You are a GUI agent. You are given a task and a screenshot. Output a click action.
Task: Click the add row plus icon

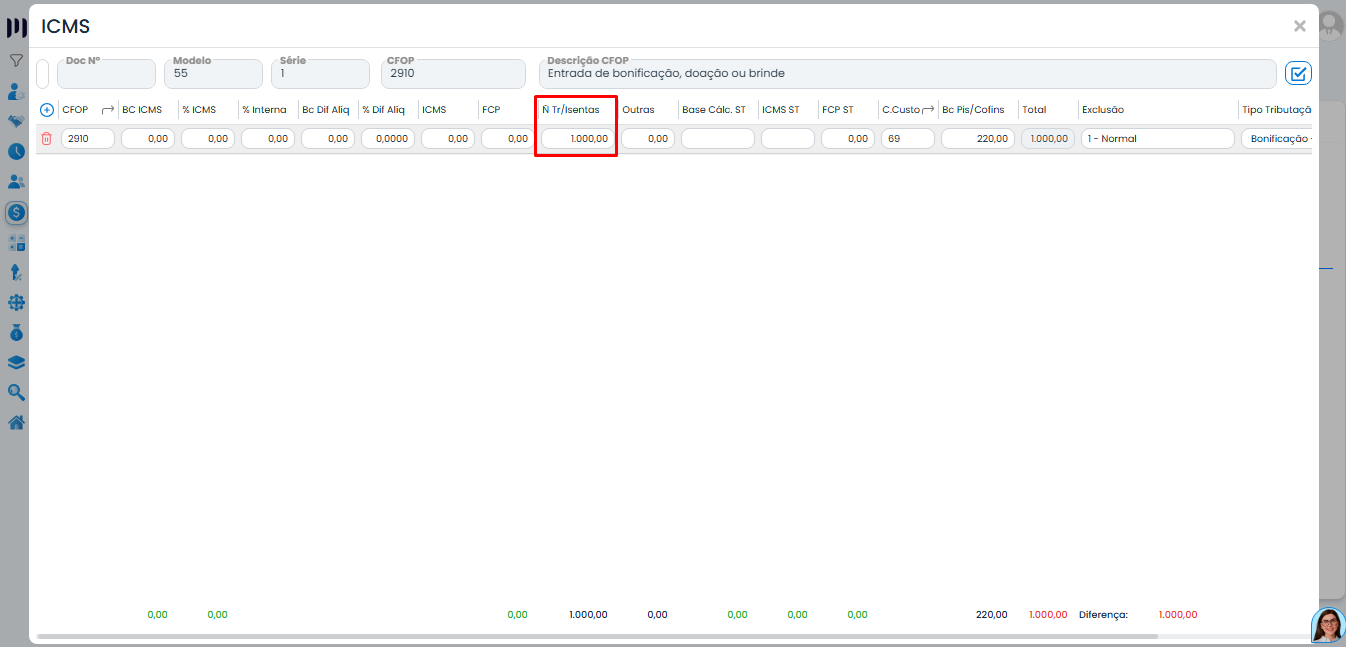click(x=46, y=110)
